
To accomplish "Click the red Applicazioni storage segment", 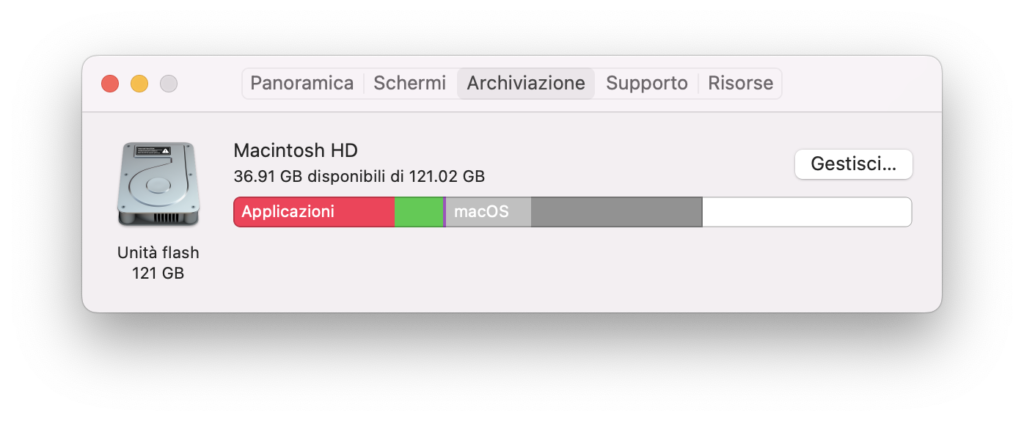I will pyautogui.click(x=314, y=212).
